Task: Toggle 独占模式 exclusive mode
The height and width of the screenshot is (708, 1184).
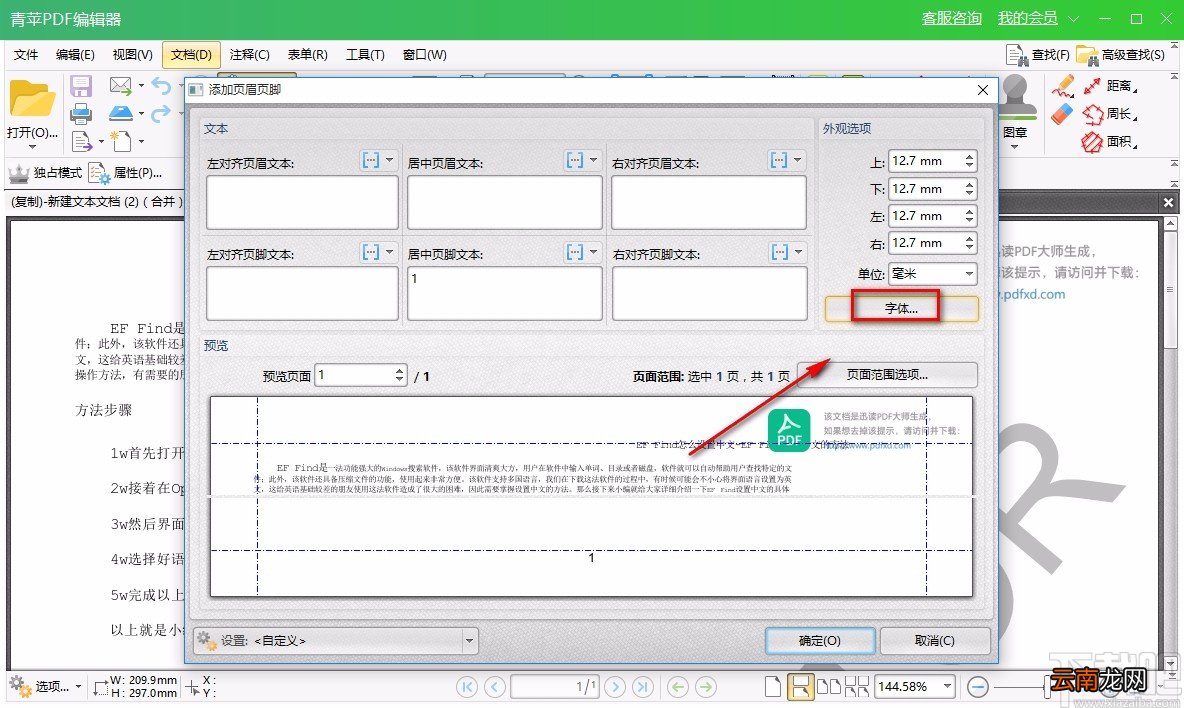Action: 45,173
